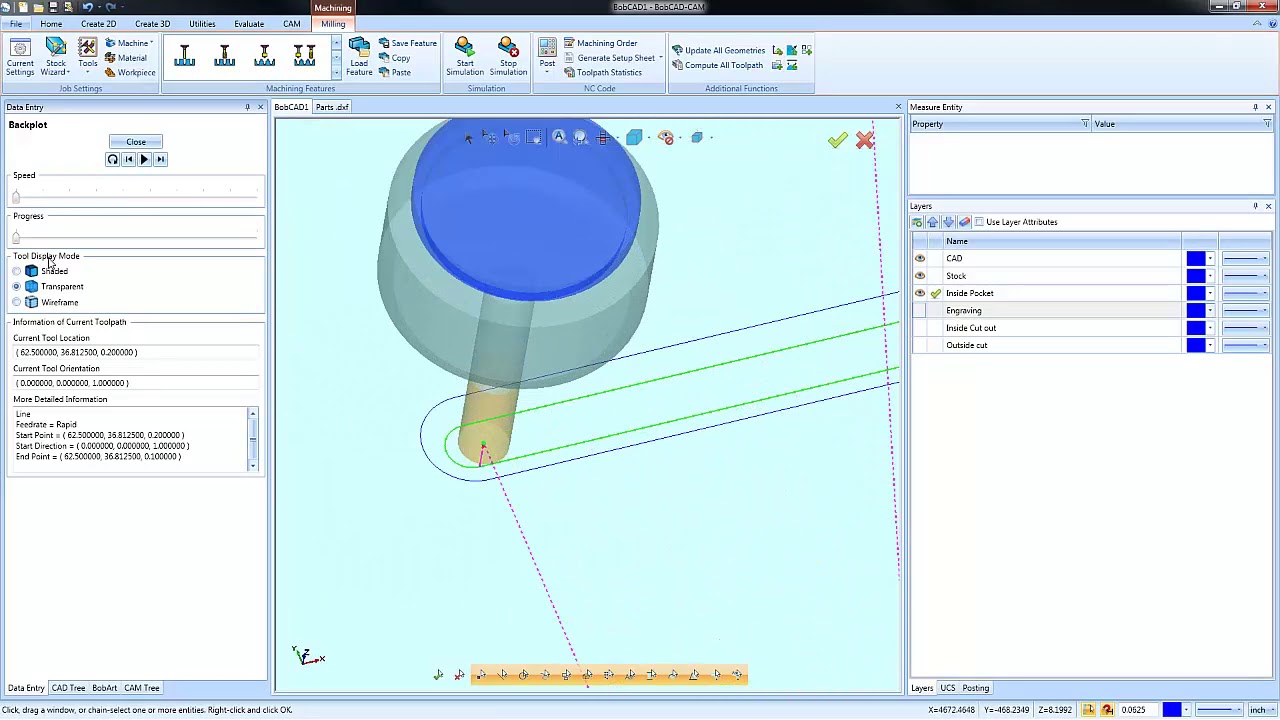Screen dimensions: 1280x720
Task: Adjust the Speed slider handle
Action: point(16,196)
